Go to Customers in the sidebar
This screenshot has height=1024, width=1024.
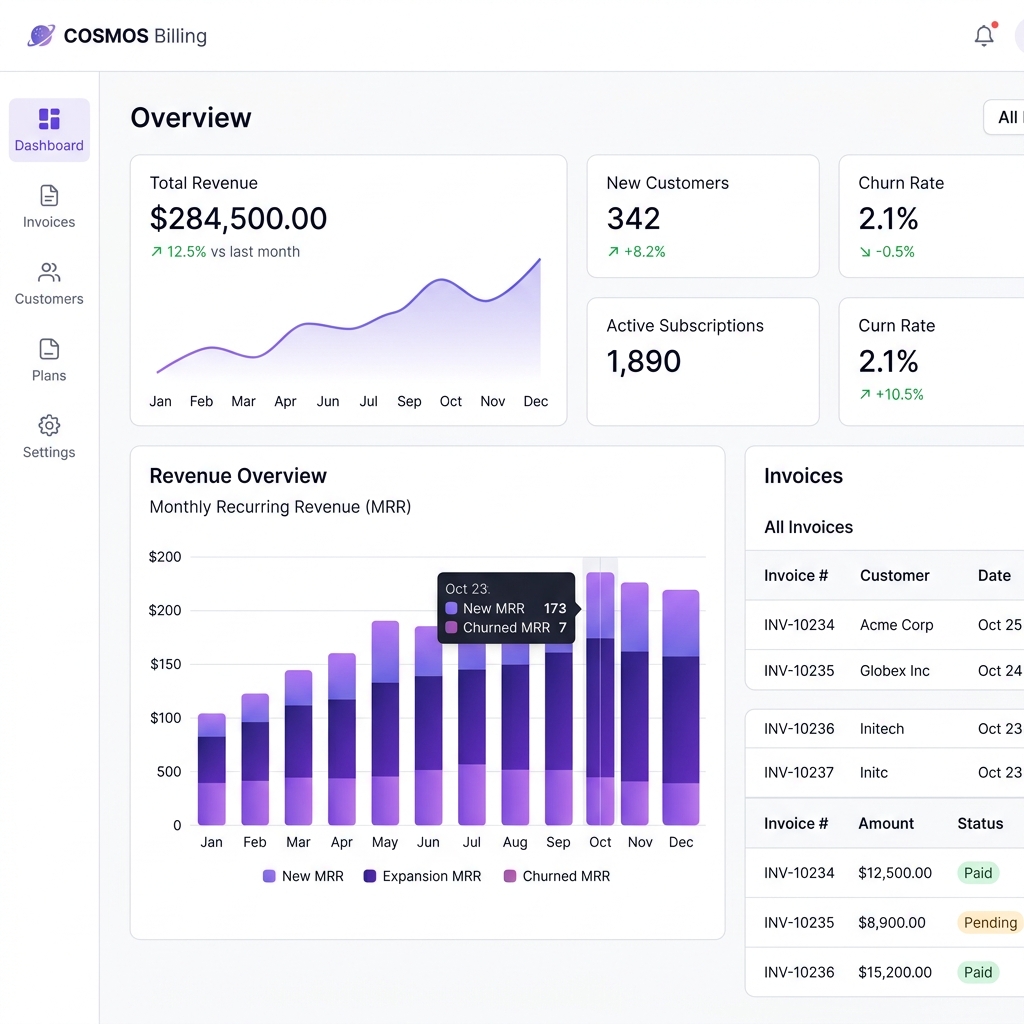click(x=49, y=284)
